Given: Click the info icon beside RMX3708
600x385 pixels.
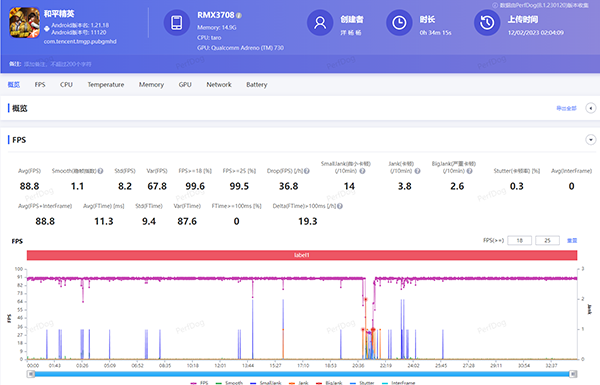Looking at the screenshot, I should click(x=239, y=15).
